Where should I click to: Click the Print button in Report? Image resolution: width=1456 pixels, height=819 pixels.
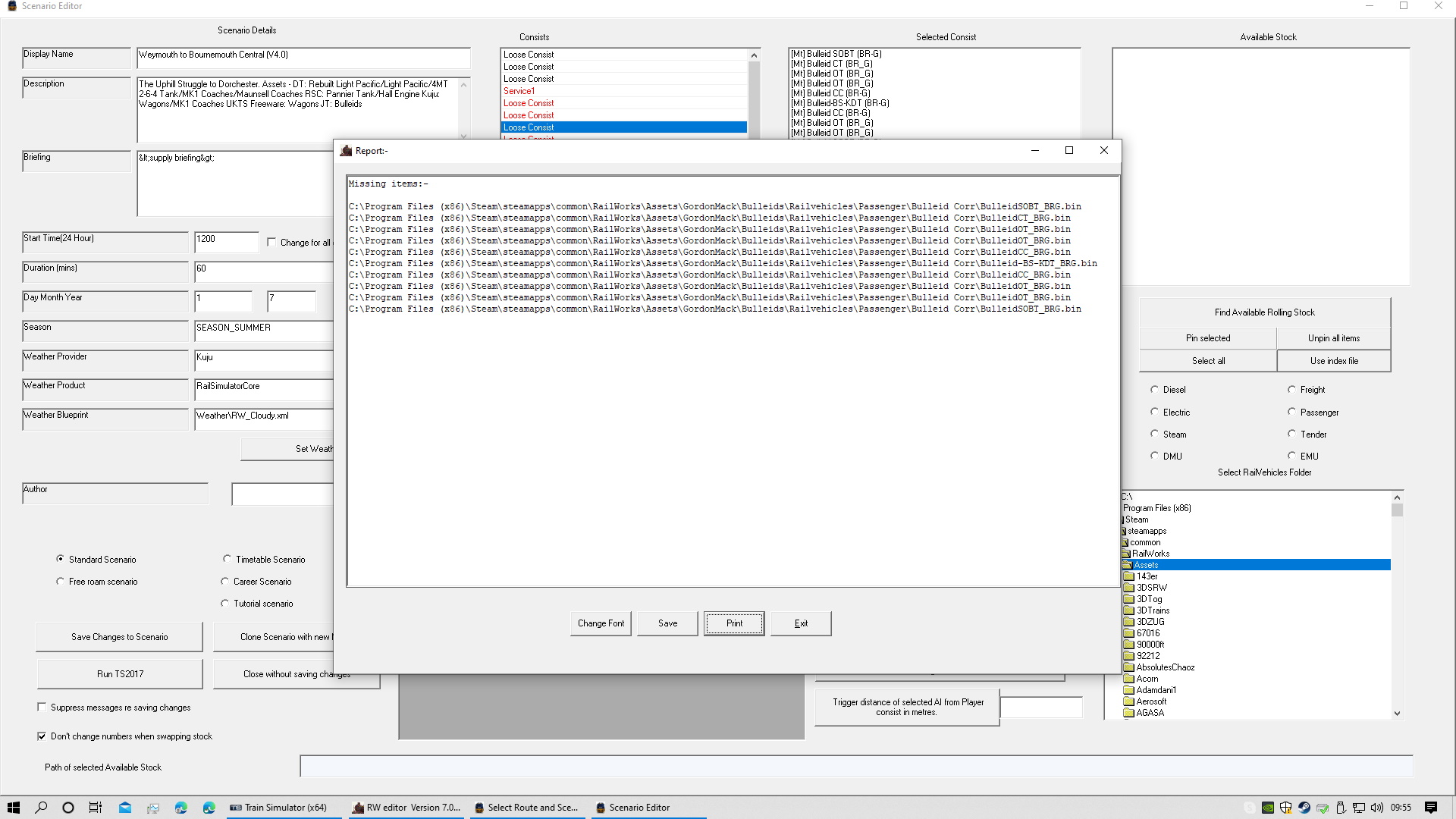(733, 623)
